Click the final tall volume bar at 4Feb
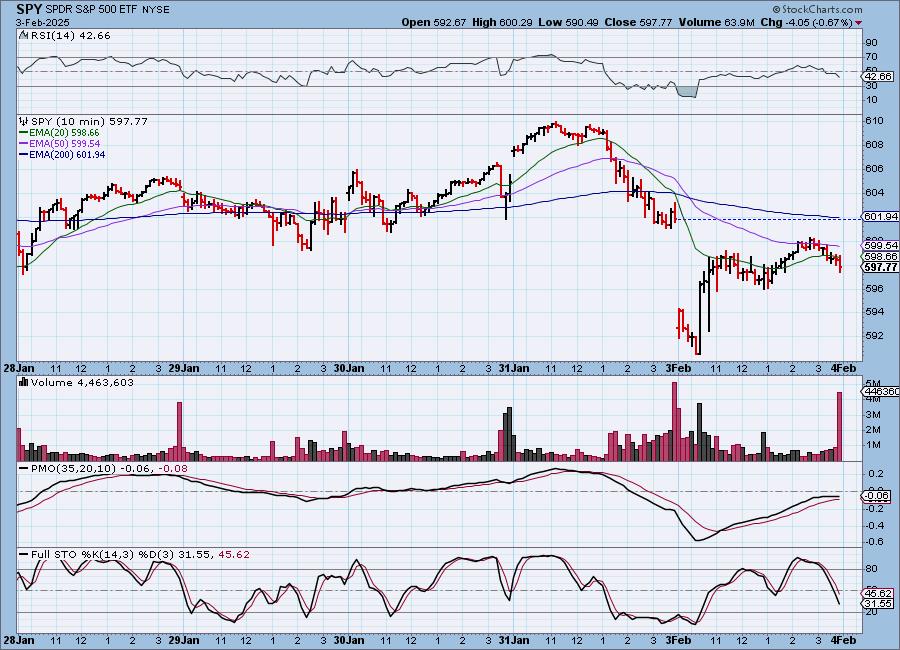The height and width of the screenshot is (650, 900). click(x=839, y=427)
